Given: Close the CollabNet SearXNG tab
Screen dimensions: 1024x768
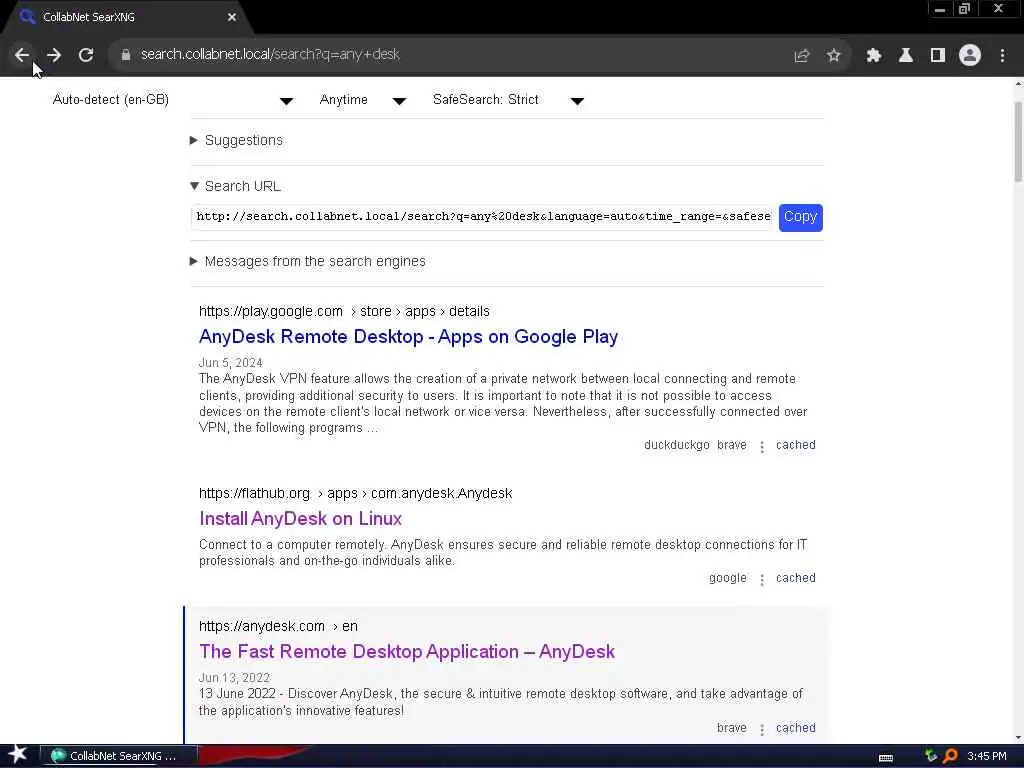Looking at the screenshot, I should pyautogui.click(x=232, y=17).
